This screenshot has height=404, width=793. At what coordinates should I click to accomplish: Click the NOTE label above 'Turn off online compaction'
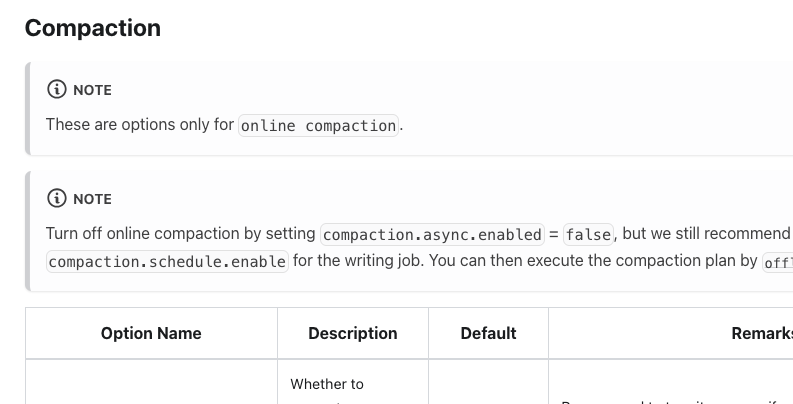93,199
